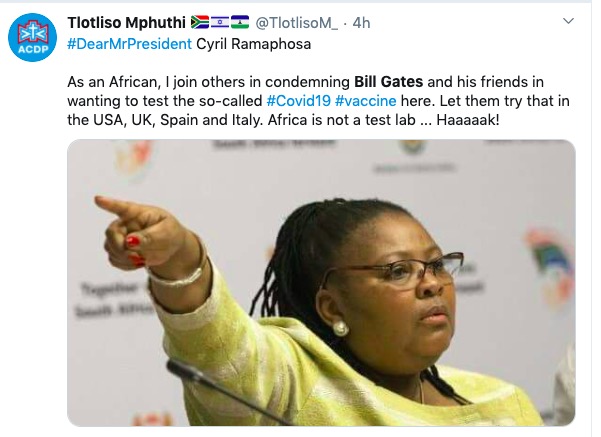The image size is (601, 437).
Task: Visit the @TlotlisoM_ handle
Action: click(296, 23)
